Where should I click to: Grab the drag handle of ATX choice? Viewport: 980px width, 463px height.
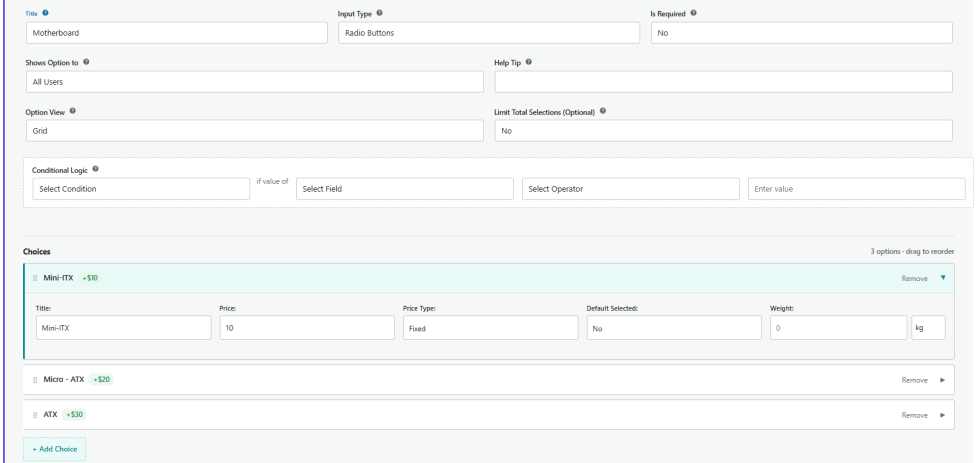tap(35, 415)
